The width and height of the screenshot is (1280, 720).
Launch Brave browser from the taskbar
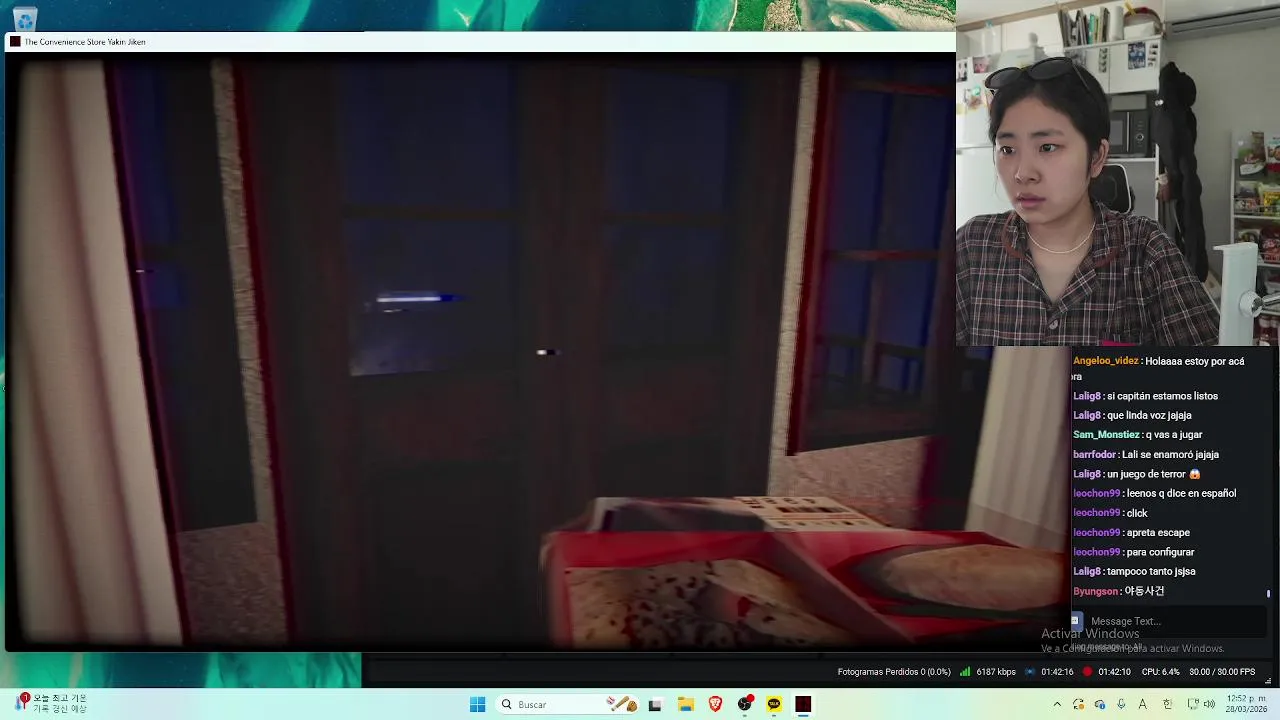pos(715,704)
